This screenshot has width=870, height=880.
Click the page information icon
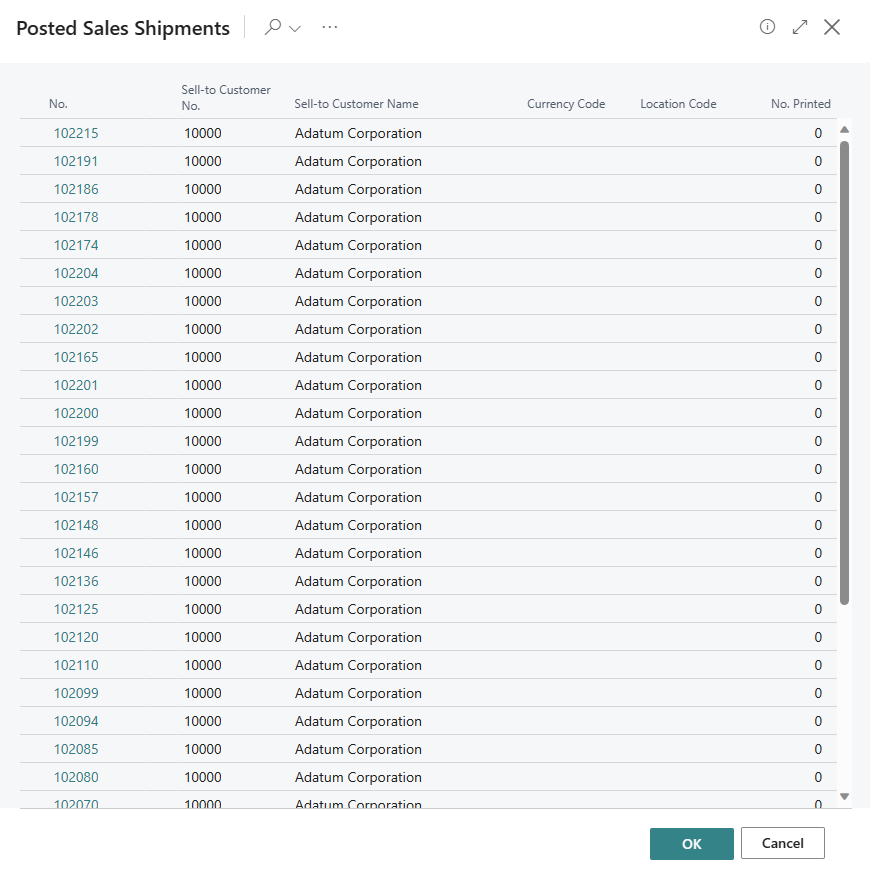click(x=767, y=28)
